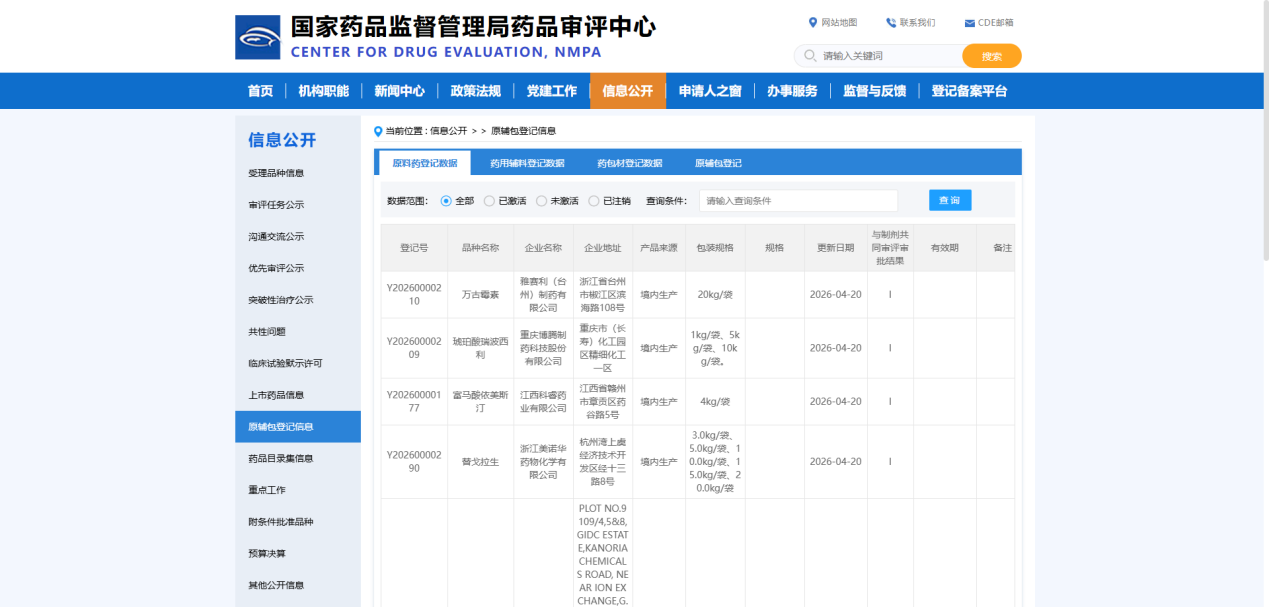Screen dimensions: 1269x607
Task: Open the 党建工作 menu item
Action: tap(552, 91)
